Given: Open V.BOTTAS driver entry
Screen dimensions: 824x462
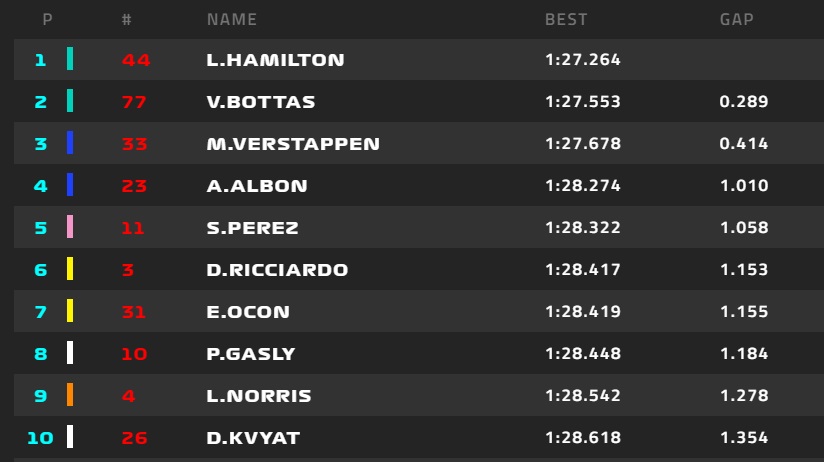Looking at the screenshot, I should (x=261, y=101).
